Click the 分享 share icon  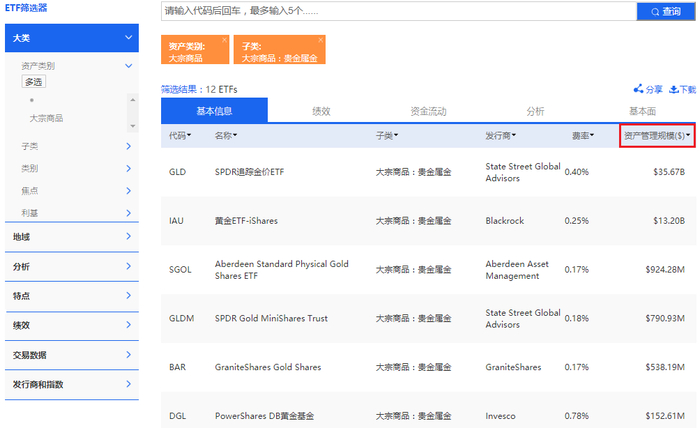pyautogui.click(x=648, y=89)
